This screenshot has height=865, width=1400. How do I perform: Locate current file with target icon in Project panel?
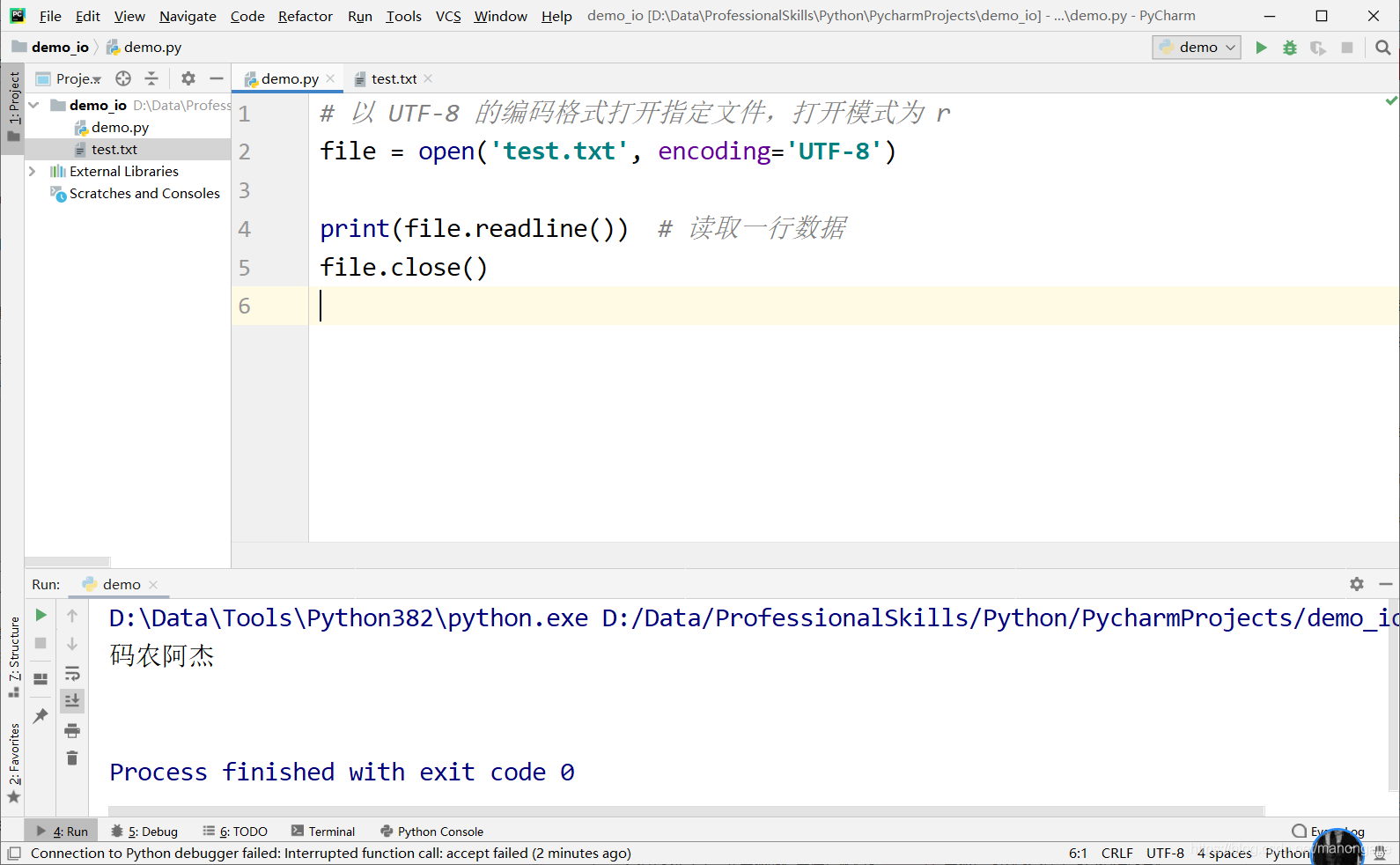(x=123, y=78)
